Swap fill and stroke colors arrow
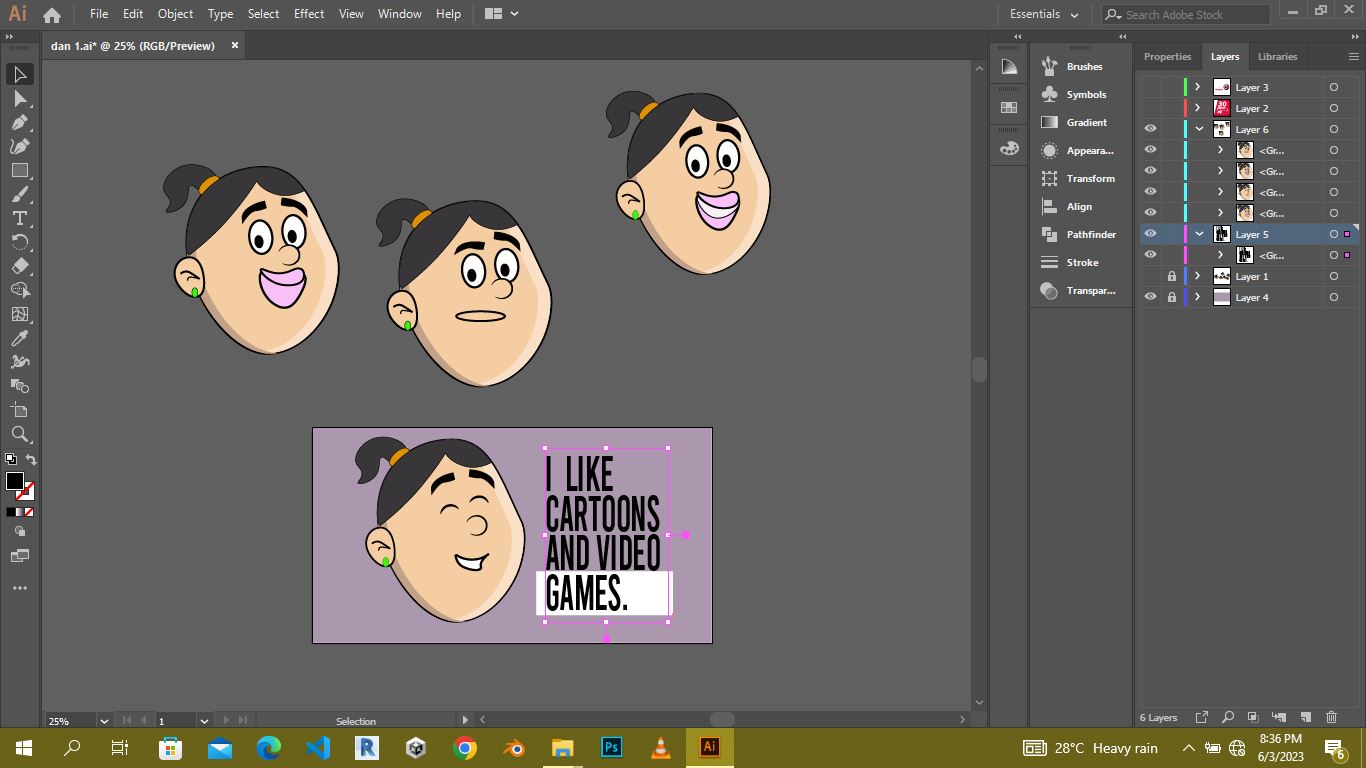 [31, 460]
